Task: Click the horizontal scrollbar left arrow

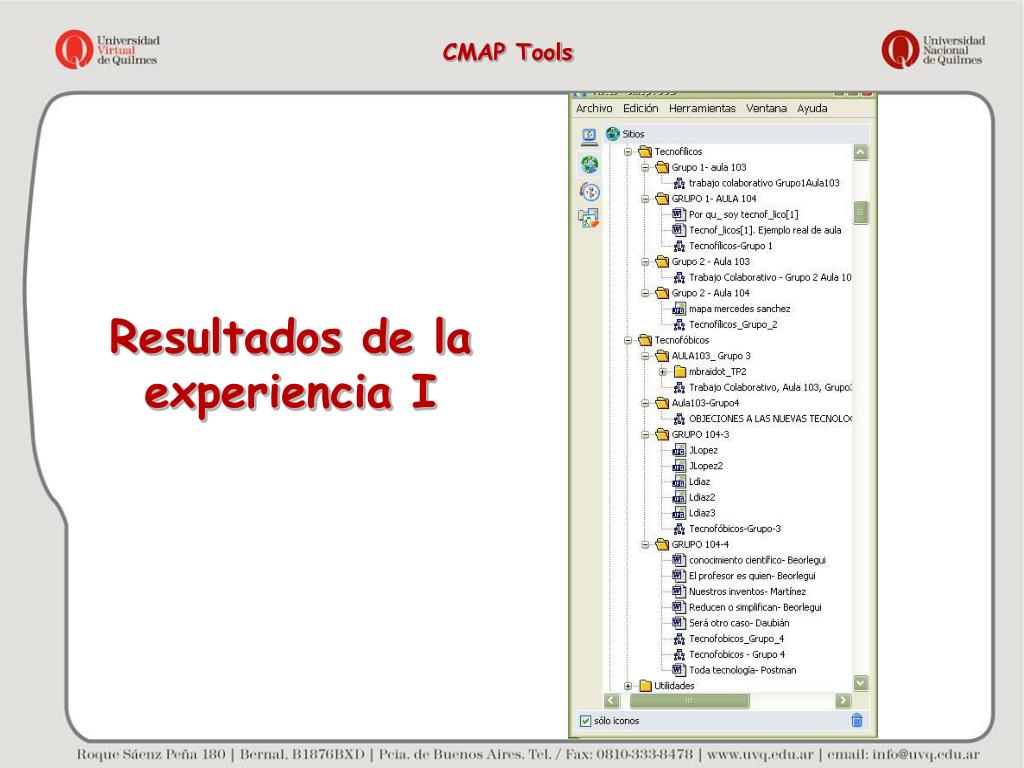Action: pos(611,701)
